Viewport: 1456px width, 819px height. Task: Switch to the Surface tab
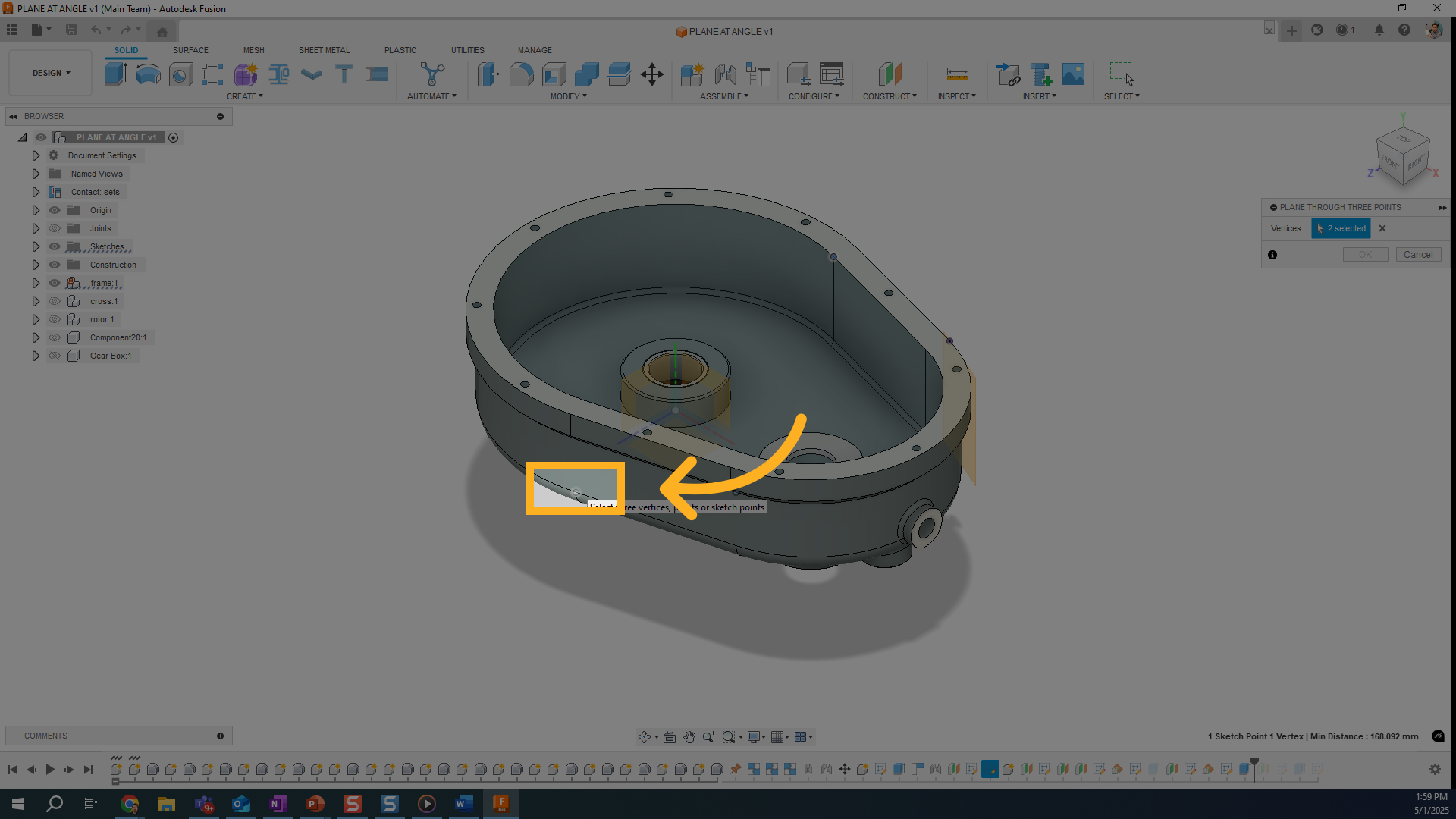point(190,50)
